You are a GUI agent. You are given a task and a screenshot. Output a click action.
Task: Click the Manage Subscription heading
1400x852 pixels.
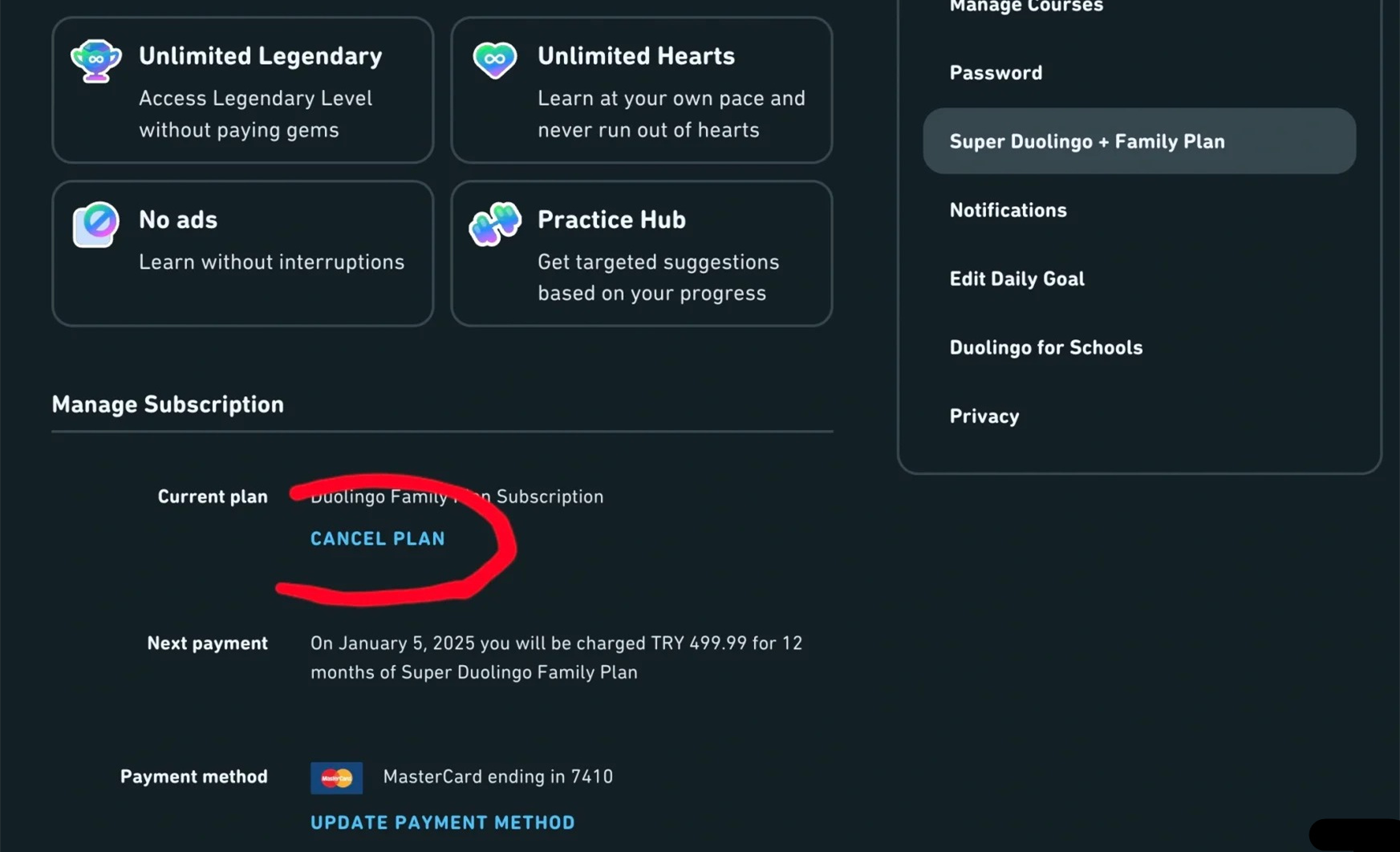pos(168,404)
